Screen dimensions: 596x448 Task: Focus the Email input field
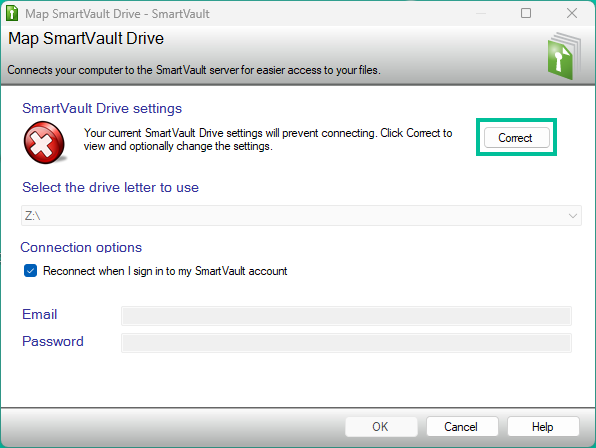click(346, 316)
